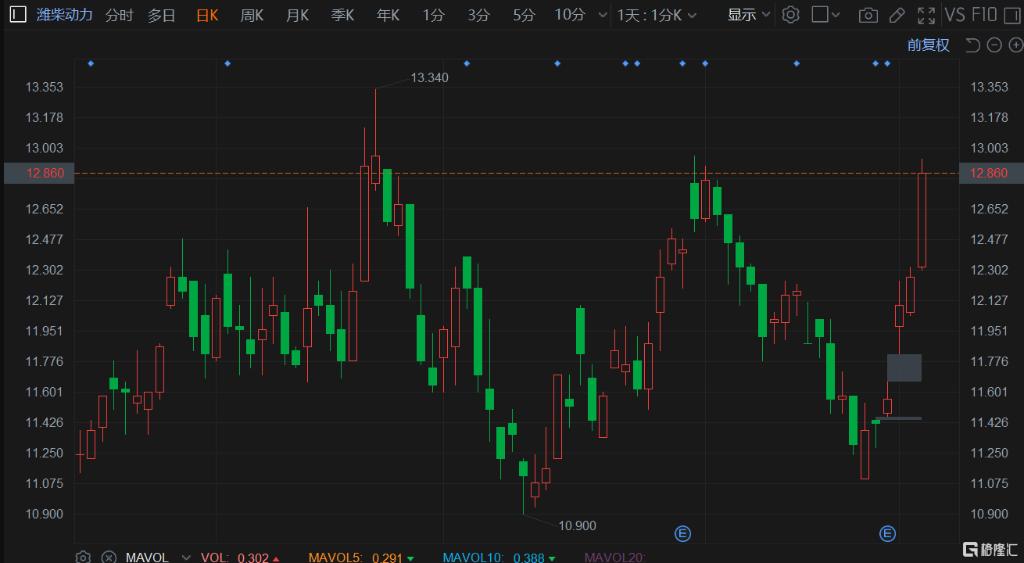Open chart settings gear icon
The width and height of the screenshot is (1024, 563).
[791, 15]
